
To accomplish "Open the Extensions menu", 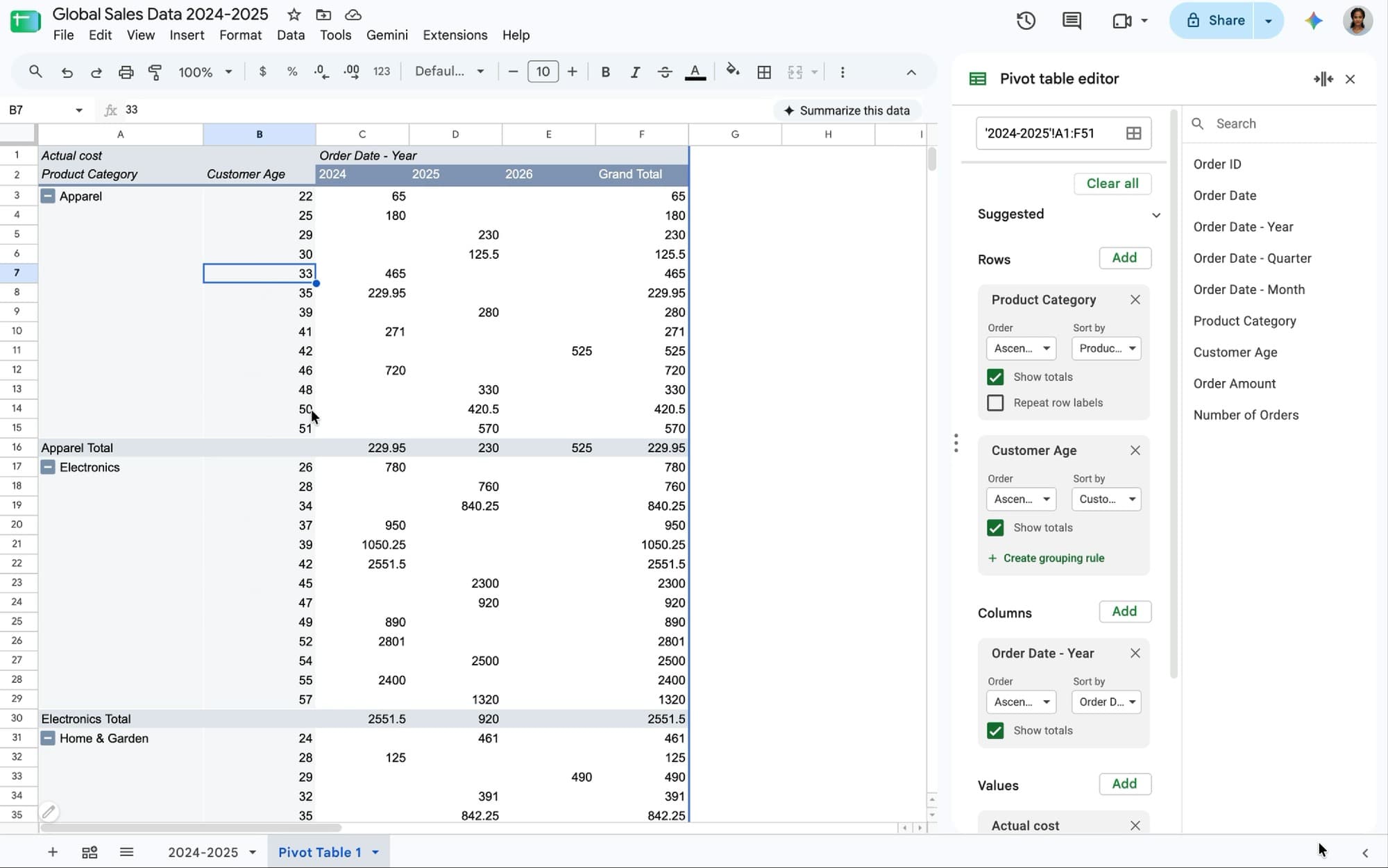I will tap(455, 35).
